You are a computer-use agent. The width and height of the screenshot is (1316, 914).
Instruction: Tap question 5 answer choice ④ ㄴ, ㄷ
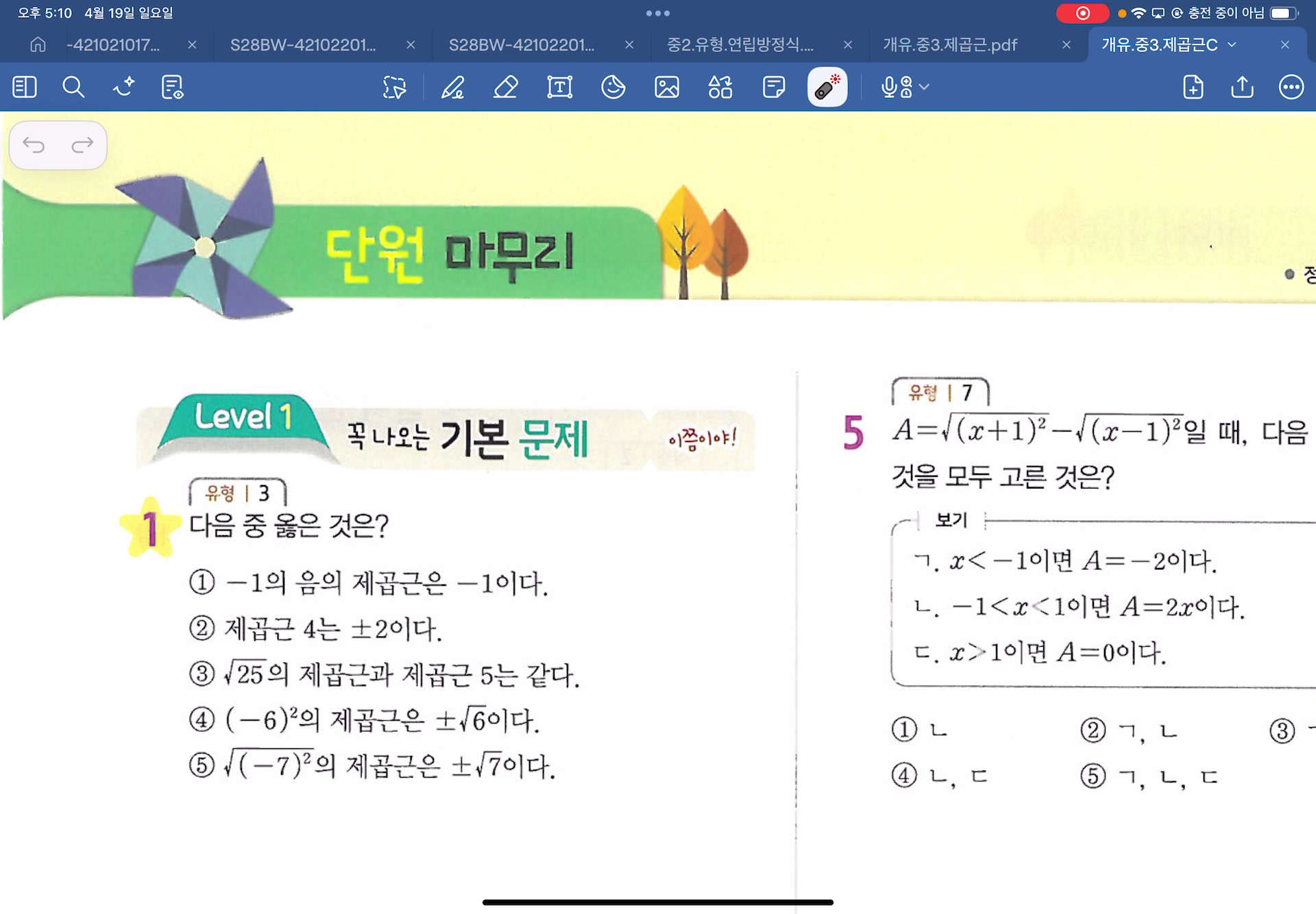(x=940, y=776)
